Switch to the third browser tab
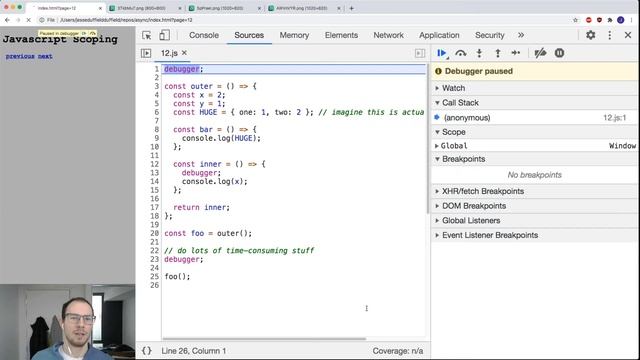The width and height of the screenshot is (640, 360). click(224, 8)
